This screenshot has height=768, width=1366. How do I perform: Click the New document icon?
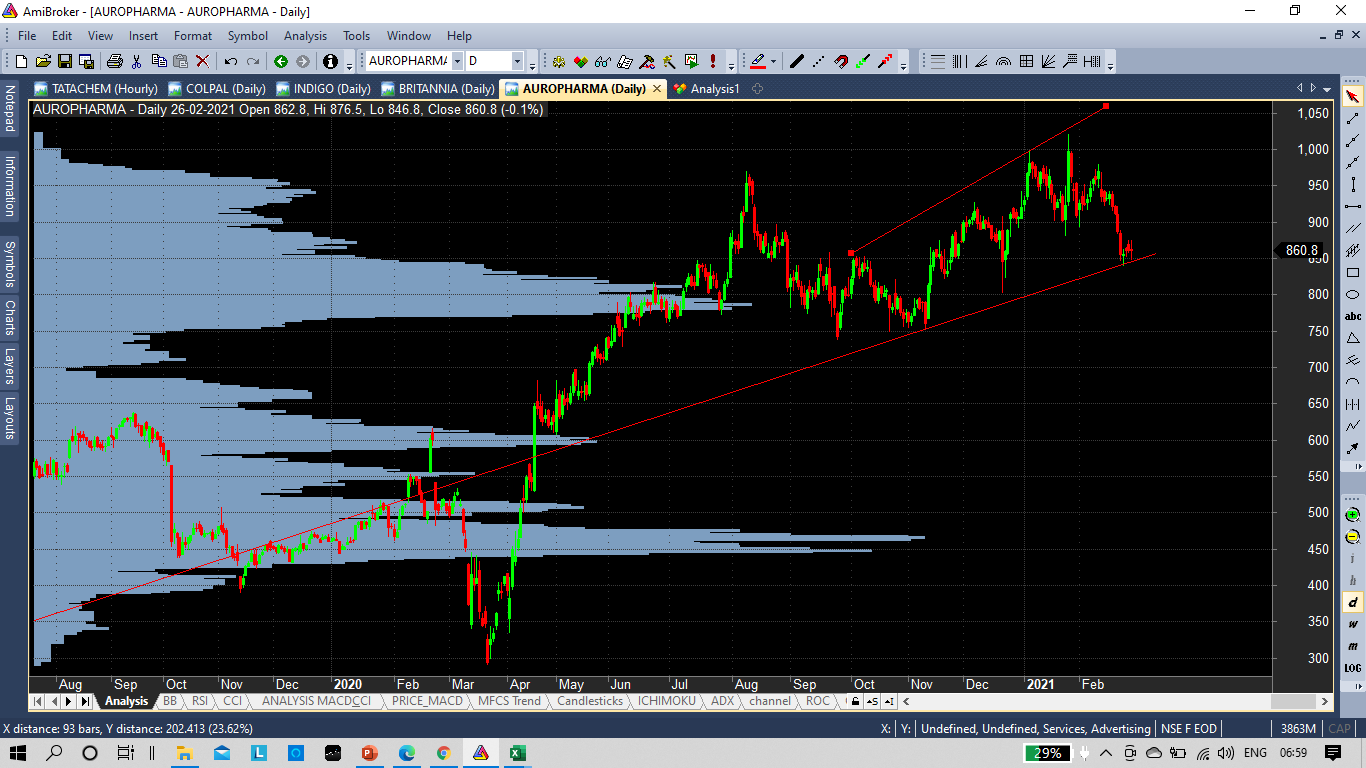tap(21, 61)
